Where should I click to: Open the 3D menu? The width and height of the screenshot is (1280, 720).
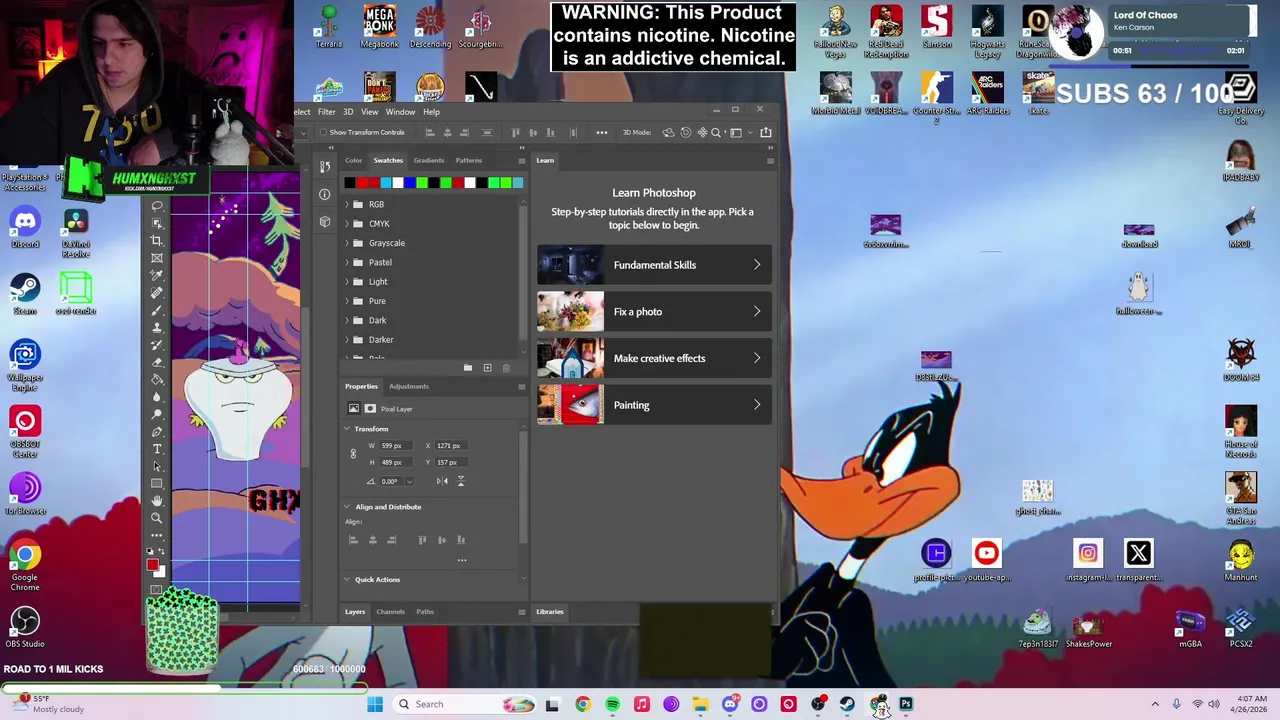click(x=348, y=112)
